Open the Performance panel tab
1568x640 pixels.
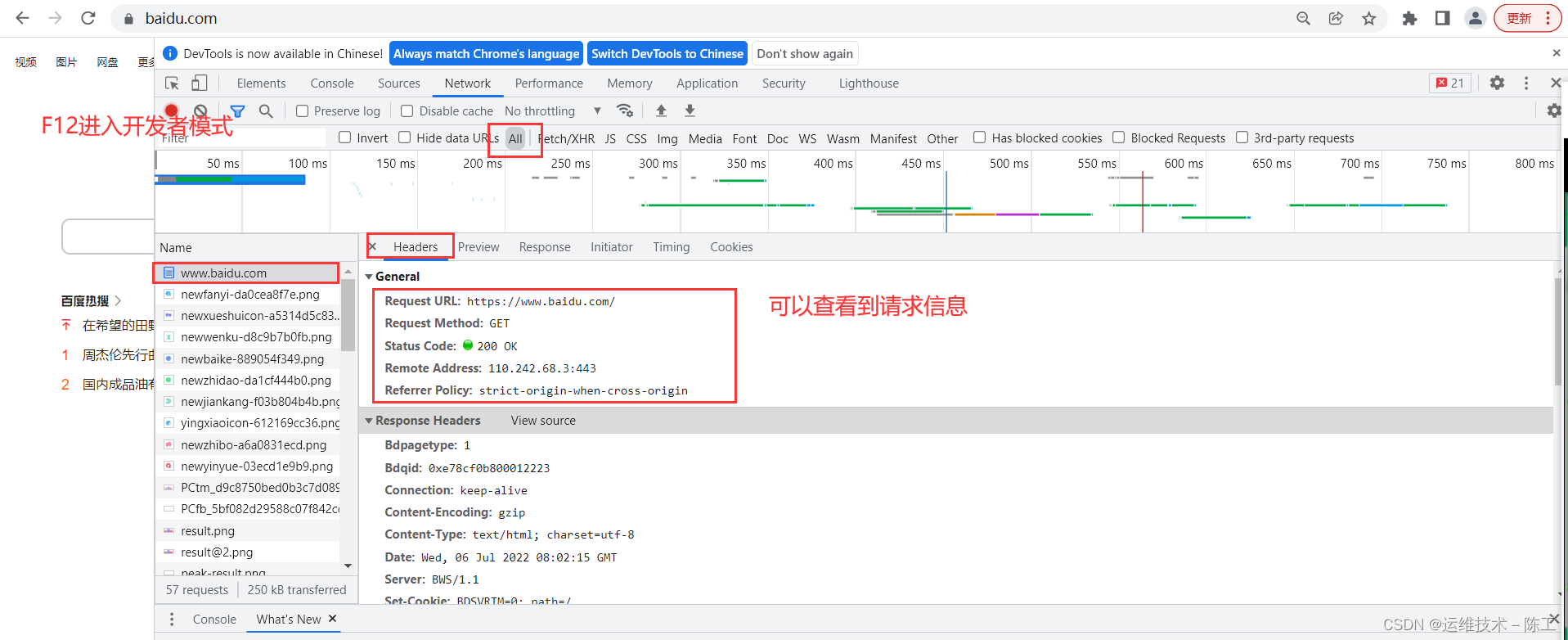[x=549, y=83]
